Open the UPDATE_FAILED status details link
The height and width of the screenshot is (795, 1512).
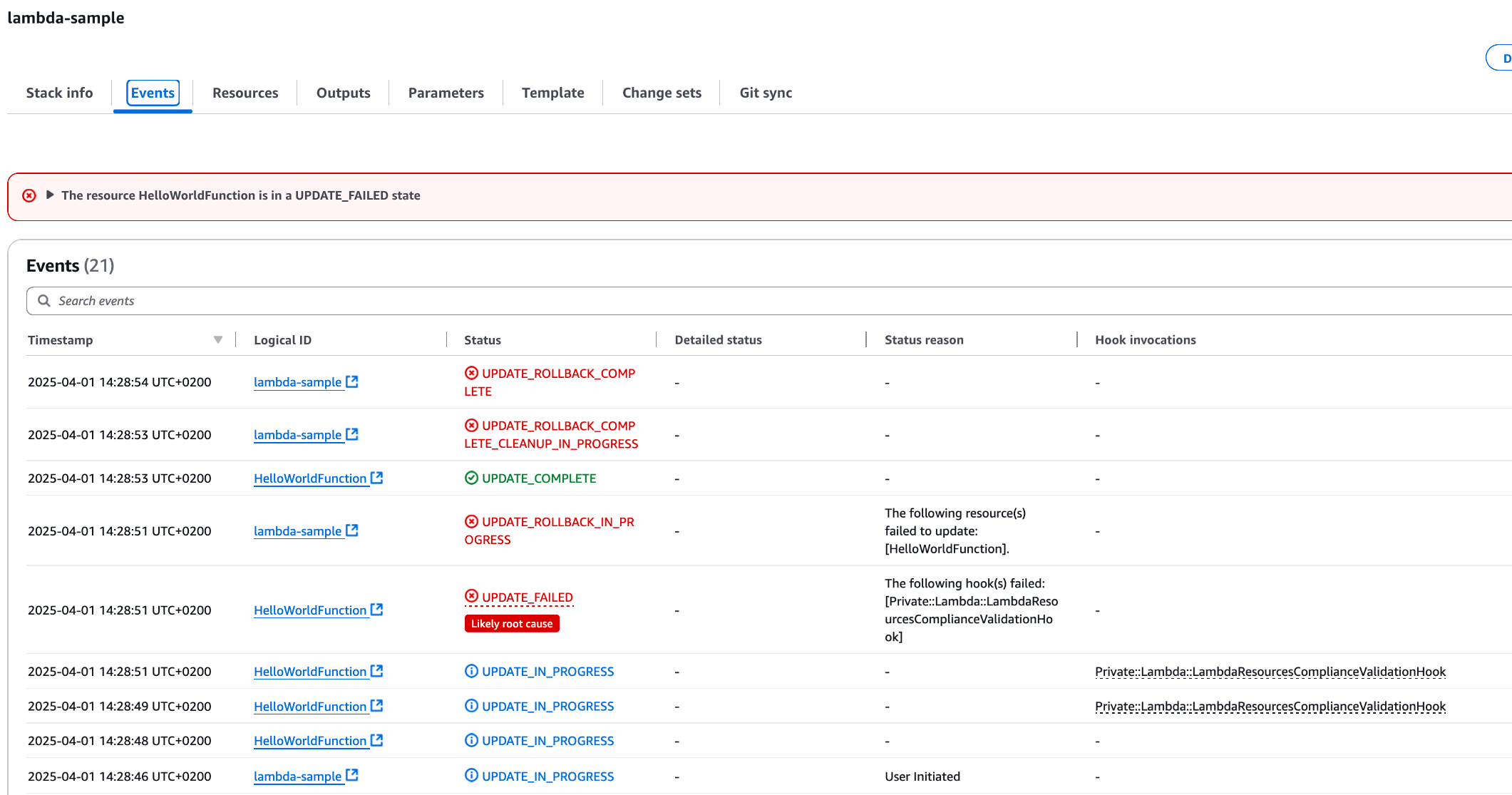point(526,597)
